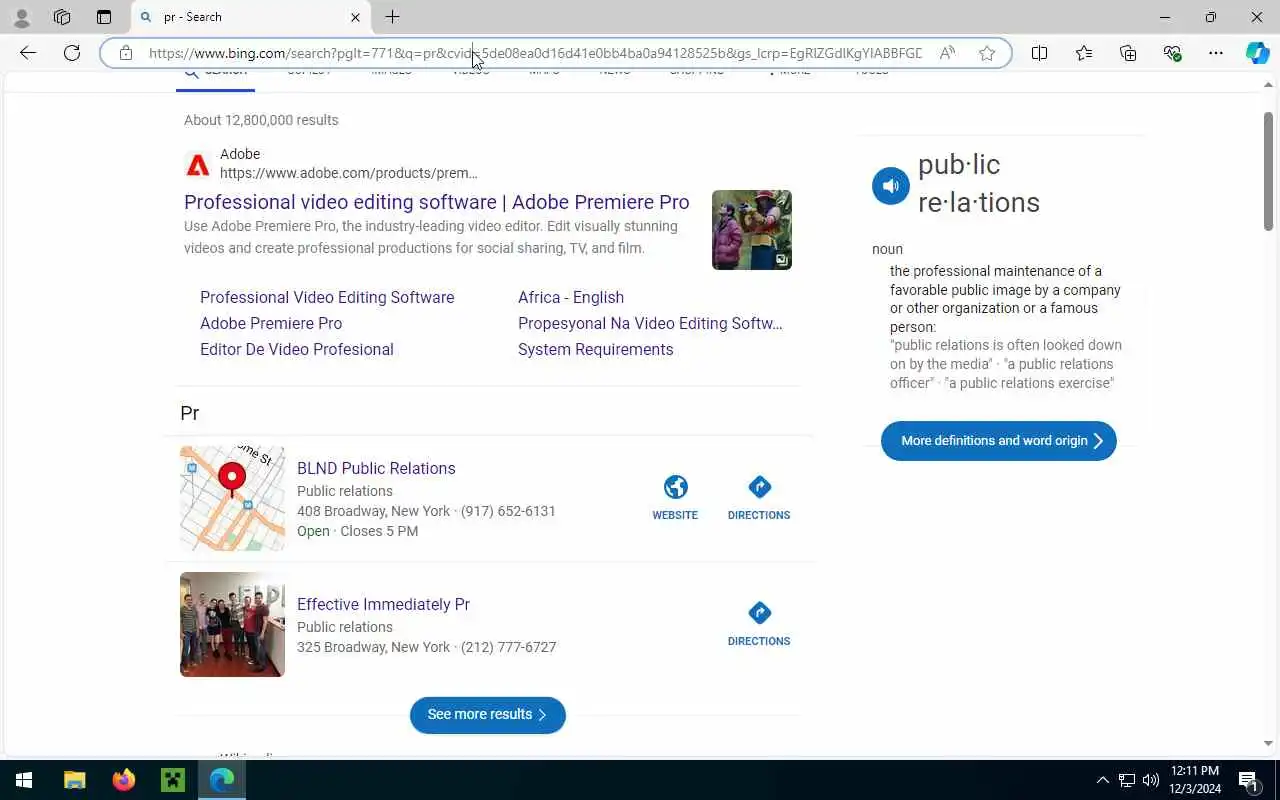Click the BLND address '408 Broadway, New York'
This screenshot has width=1280, height=800.
[x=373, y=511]
